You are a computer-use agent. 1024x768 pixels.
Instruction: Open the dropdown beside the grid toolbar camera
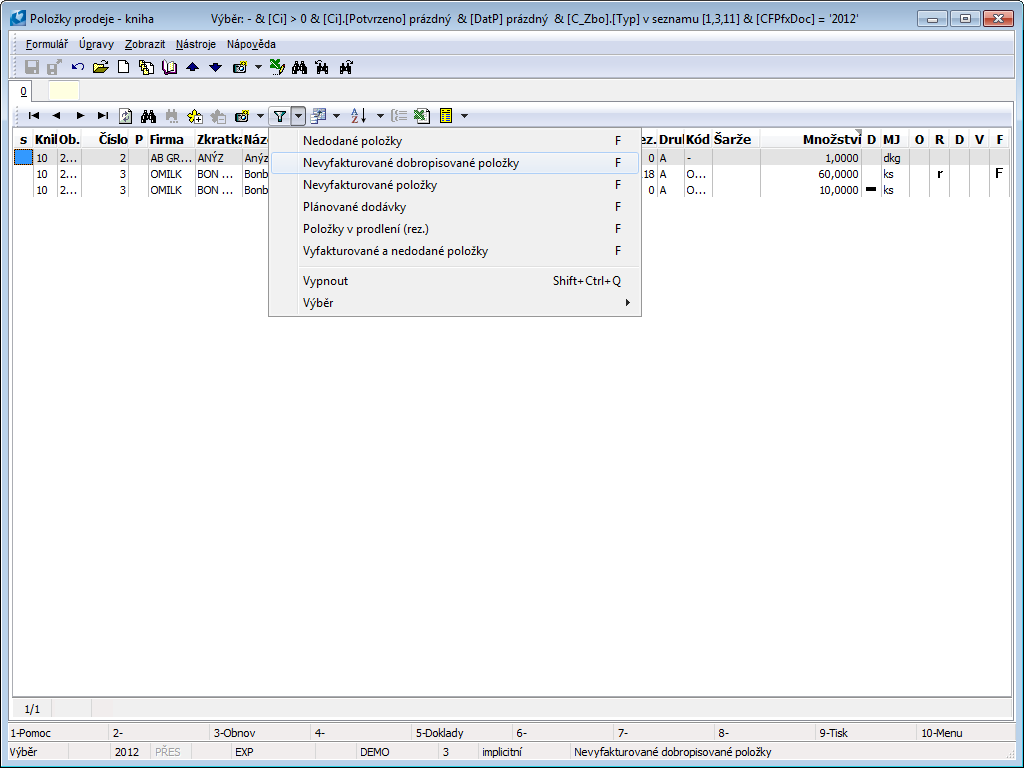click(x=260, y=116)
